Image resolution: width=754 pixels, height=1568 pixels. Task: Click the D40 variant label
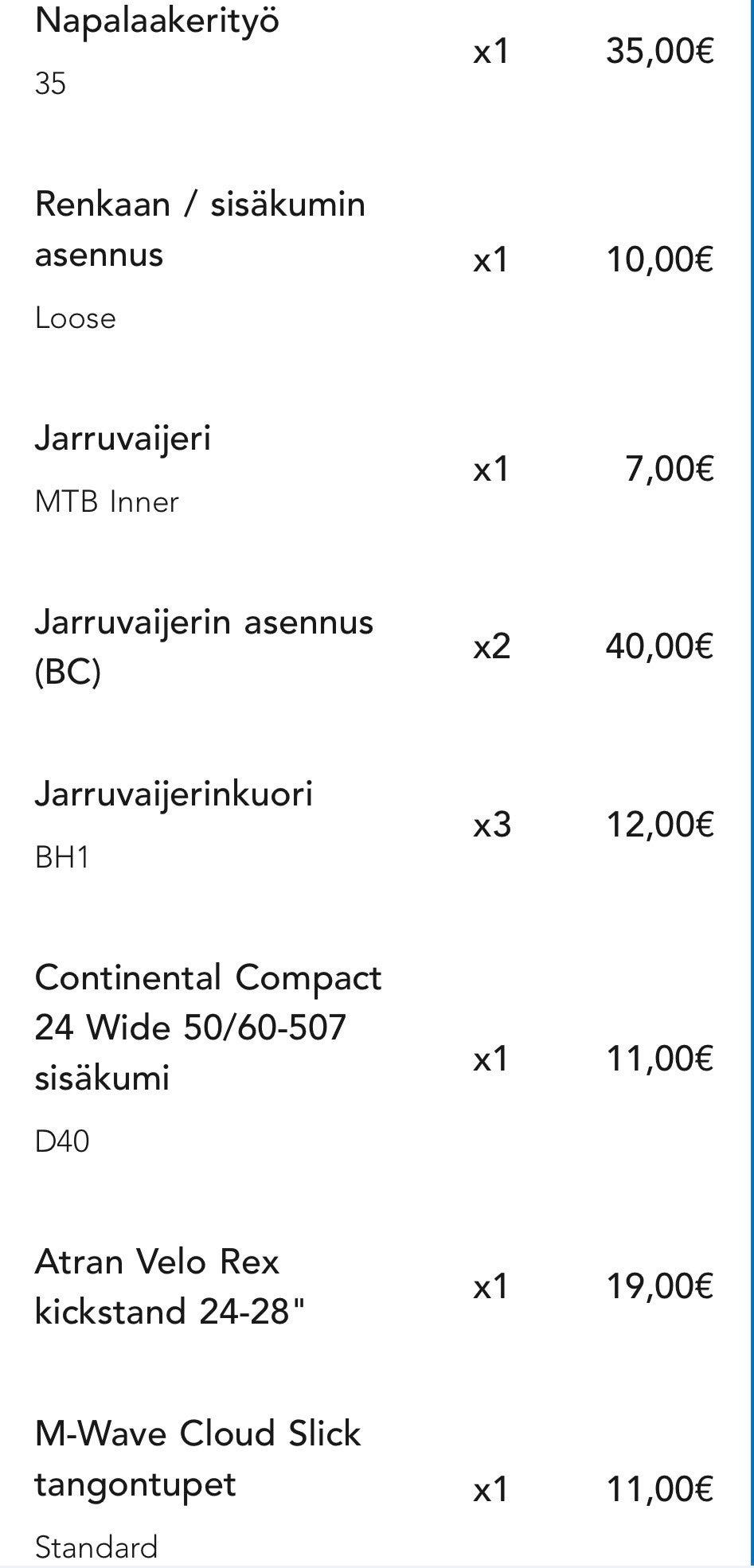[x=62, y=1141]
